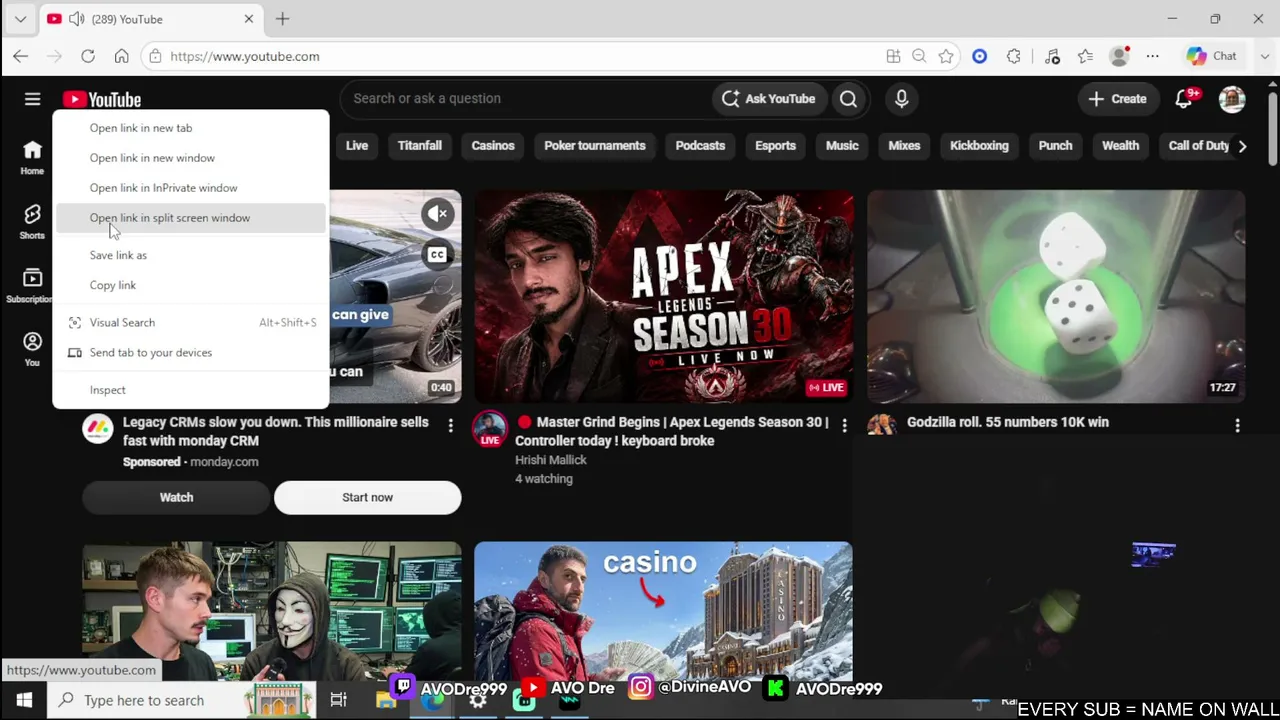Click the browser address bar URL

tap(245, 56)
